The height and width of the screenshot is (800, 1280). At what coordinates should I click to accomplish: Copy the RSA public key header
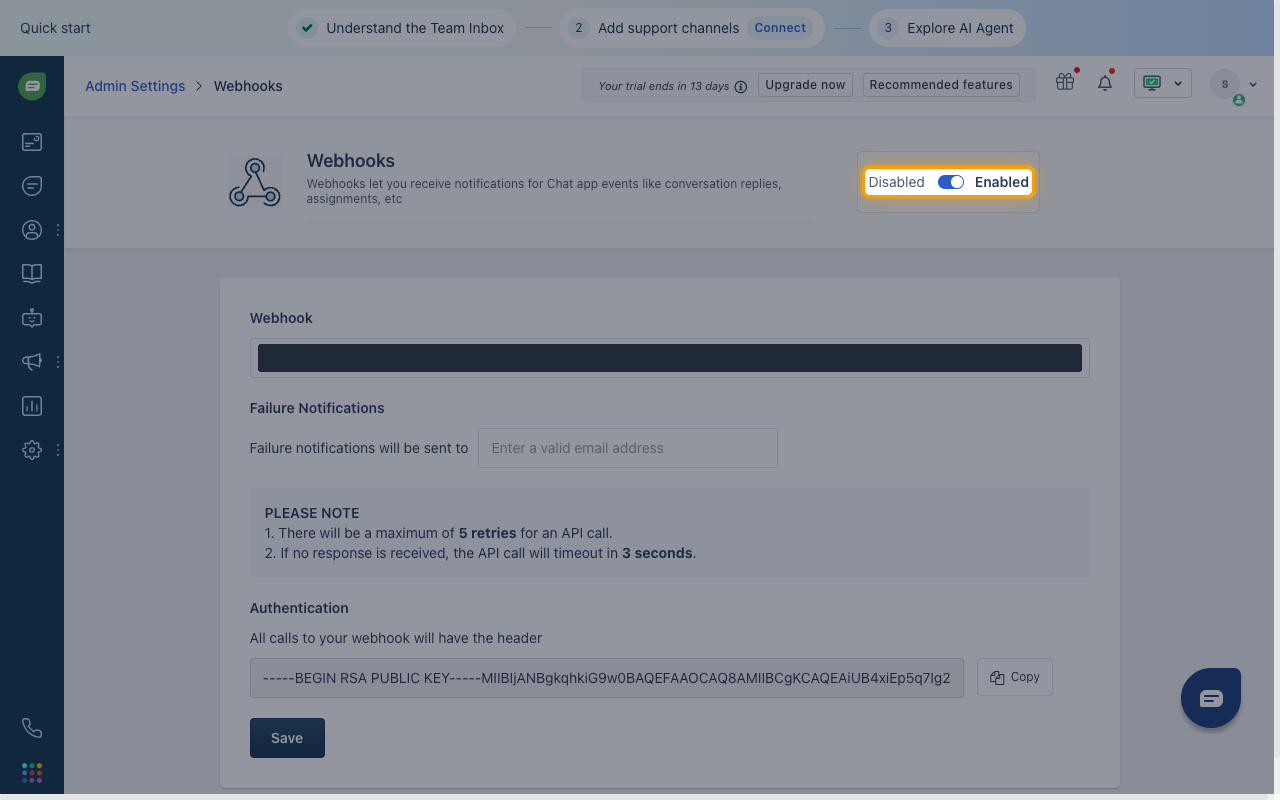tap(1015, 677)
